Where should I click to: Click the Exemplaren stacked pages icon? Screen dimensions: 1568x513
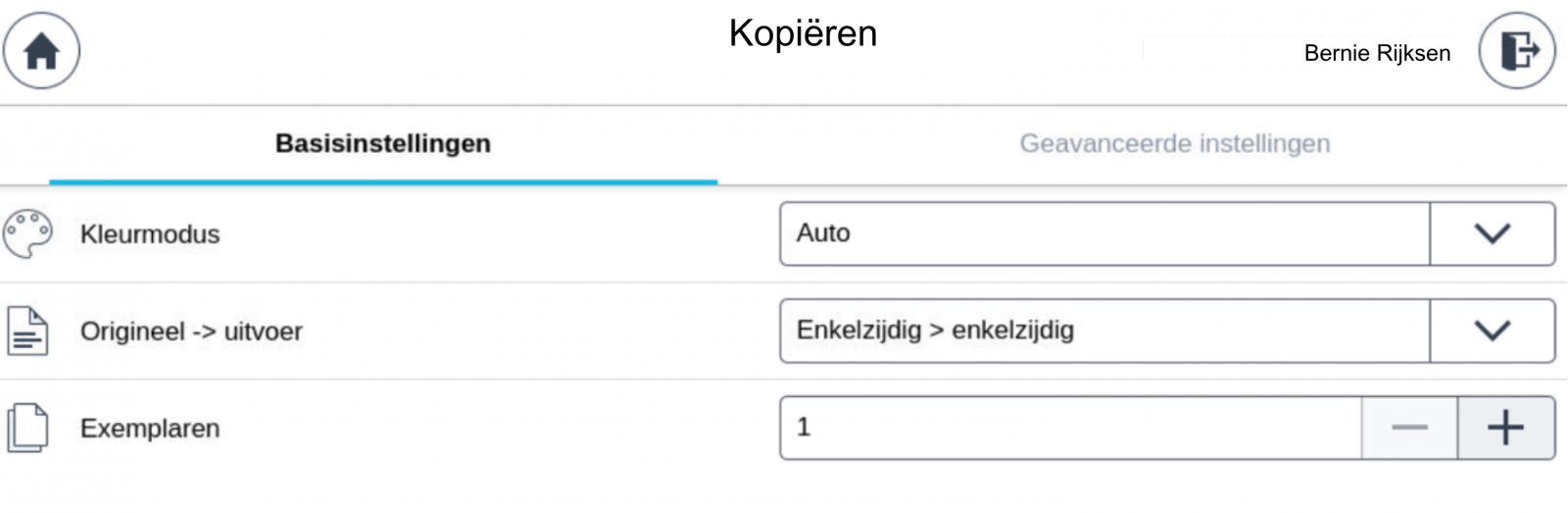pos(27,428)
